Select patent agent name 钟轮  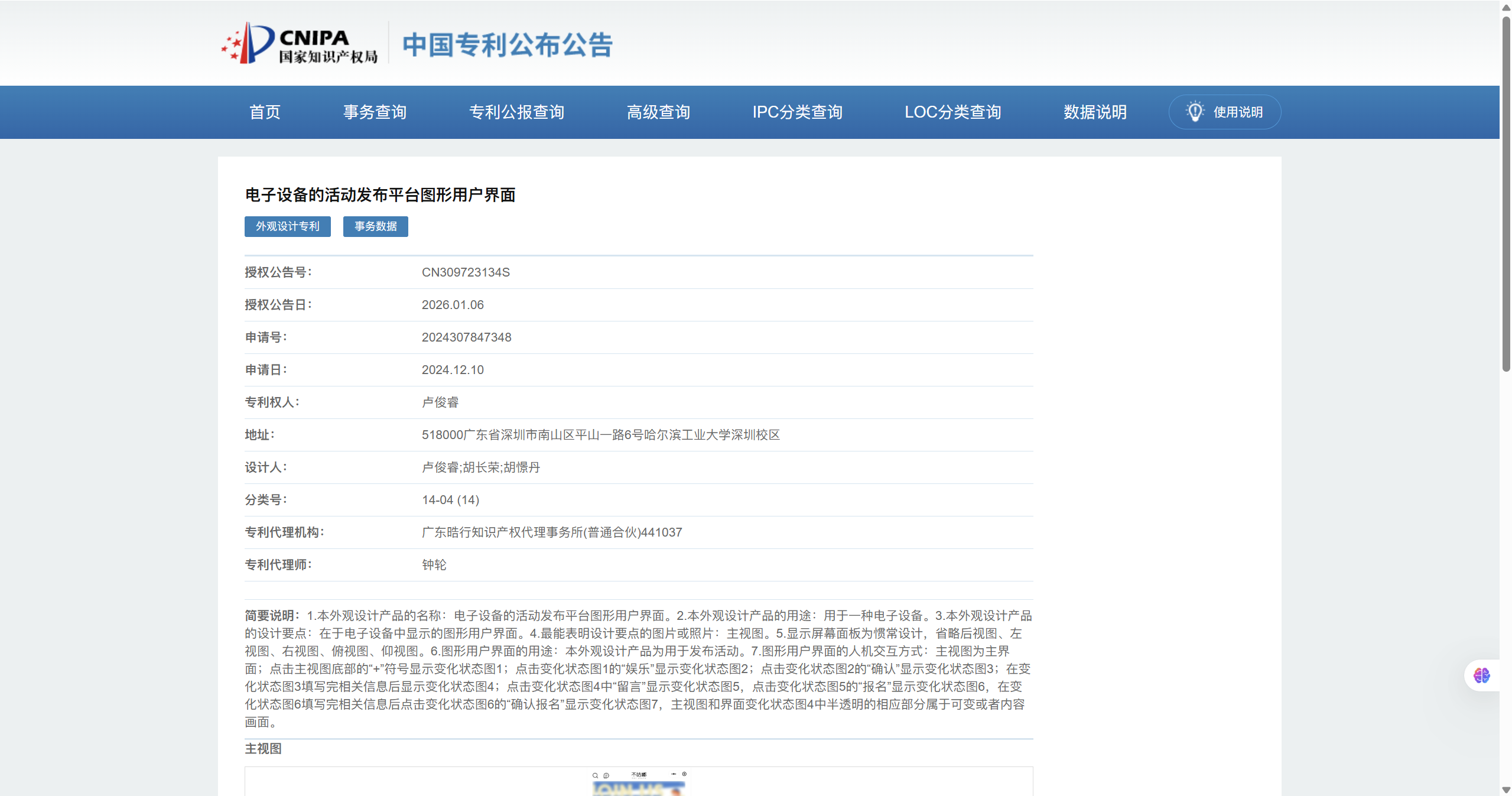(434, 565)
